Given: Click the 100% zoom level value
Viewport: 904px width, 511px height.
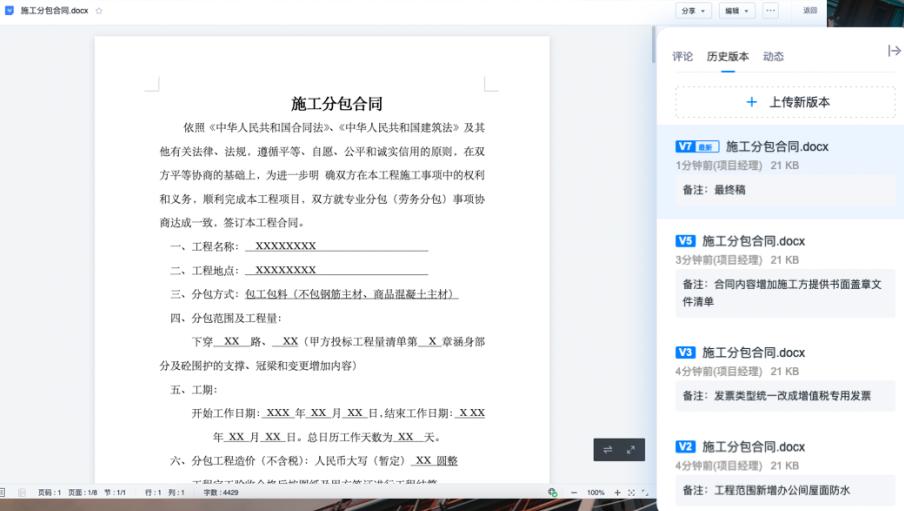Looking at the screenshot, I should 596,493.
